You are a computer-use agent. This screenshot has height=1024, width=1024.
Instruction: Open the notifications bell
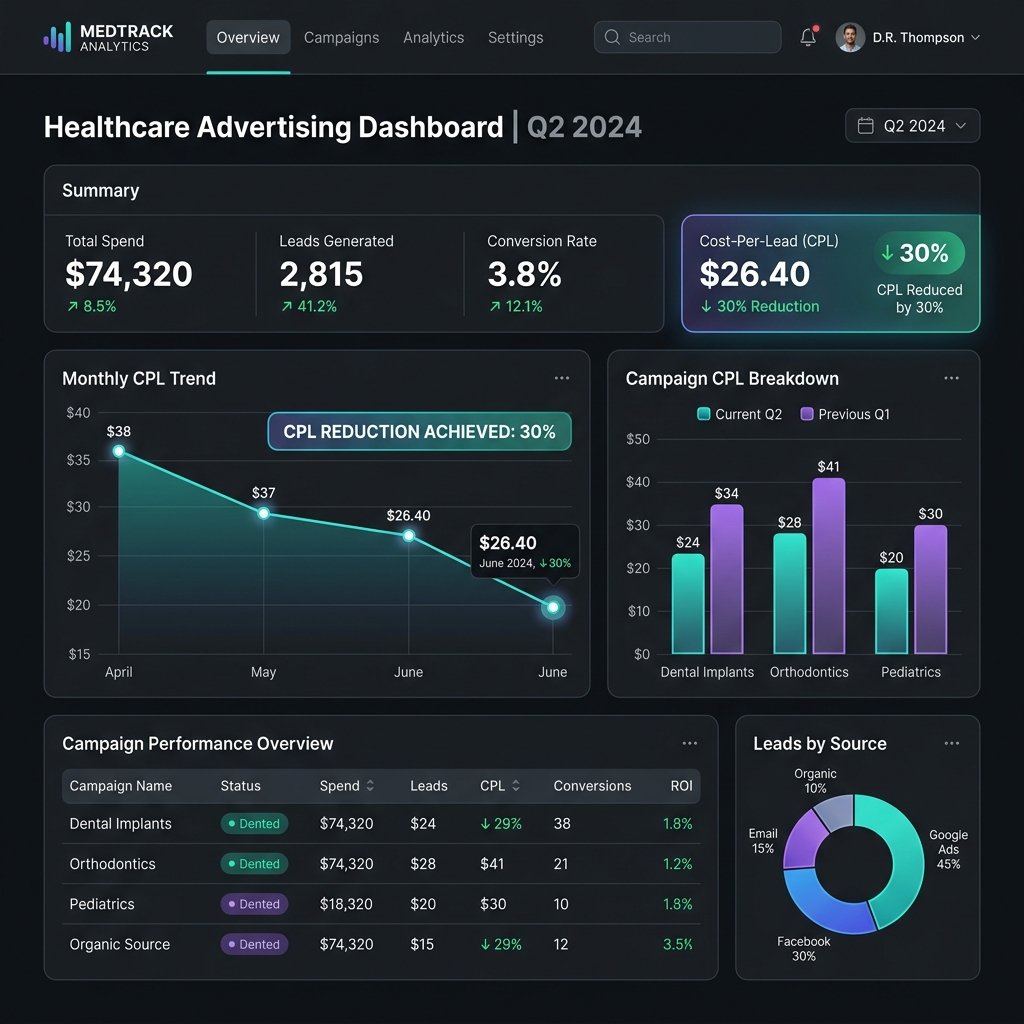pyautogui.click(x=808, y=37)
